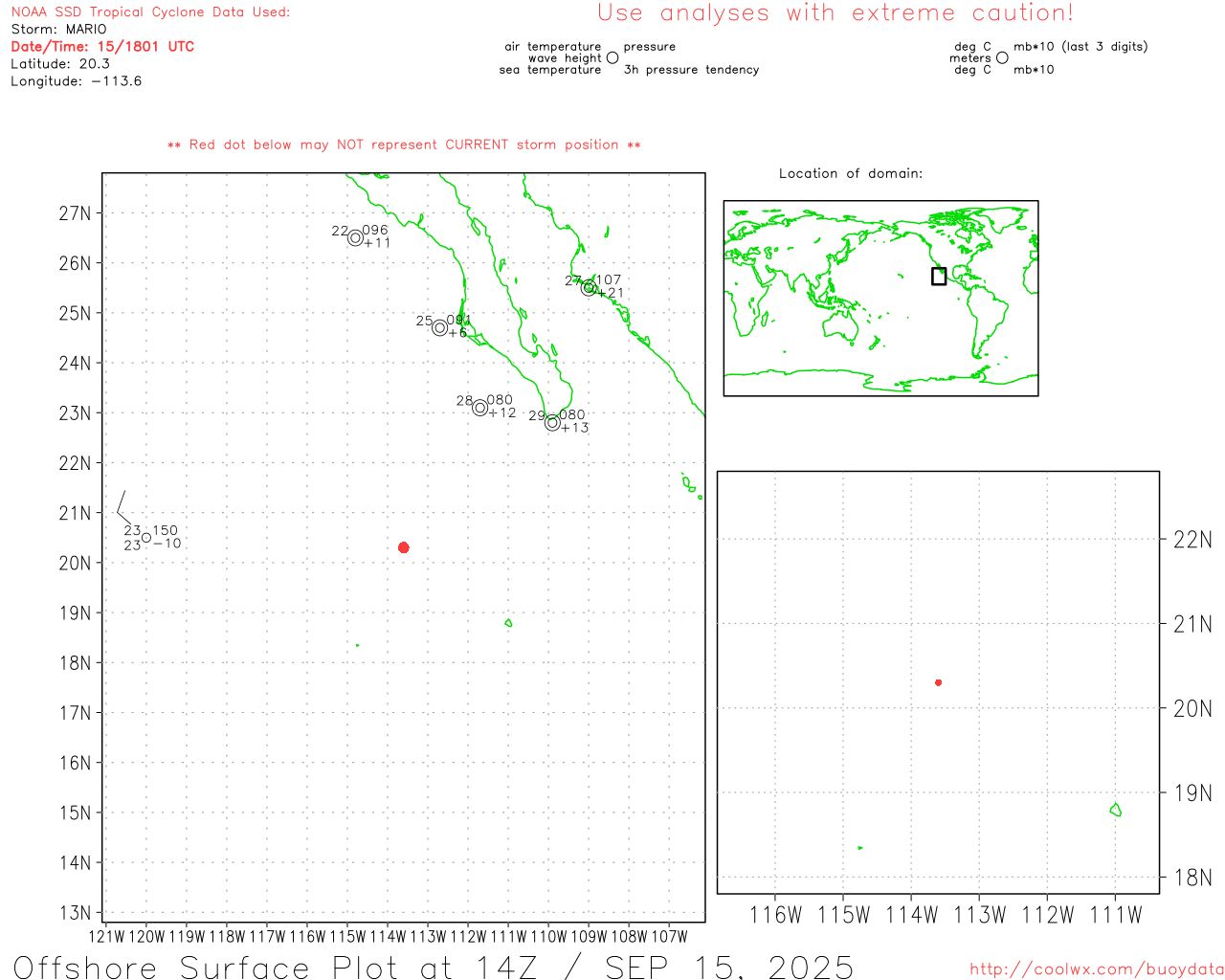Click the 'air temperature' legend label
Screen dimensions: 1225x980
pos(553,46)
